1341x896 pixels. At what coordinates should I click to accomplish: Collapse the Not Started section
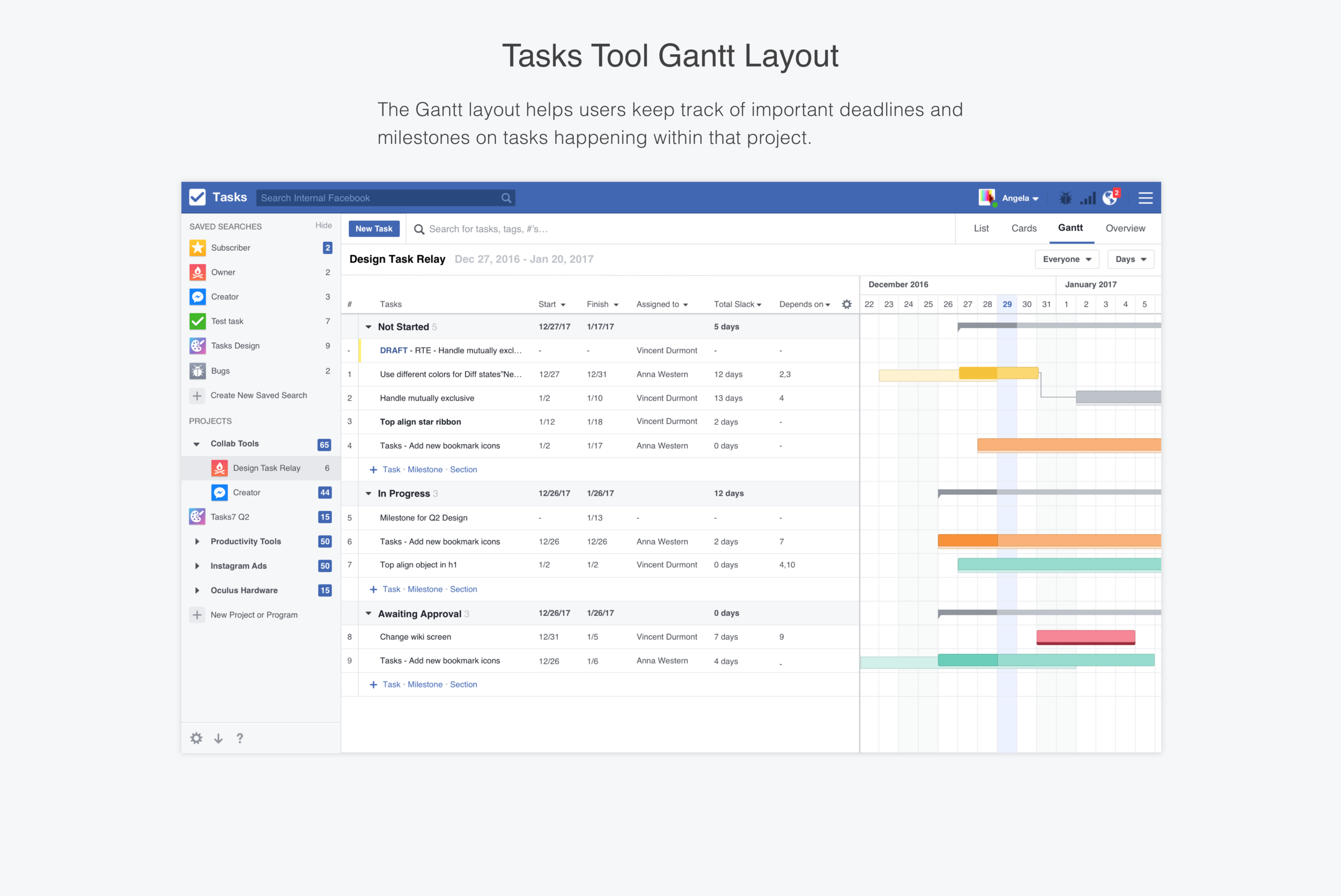[x=369, y=327]
